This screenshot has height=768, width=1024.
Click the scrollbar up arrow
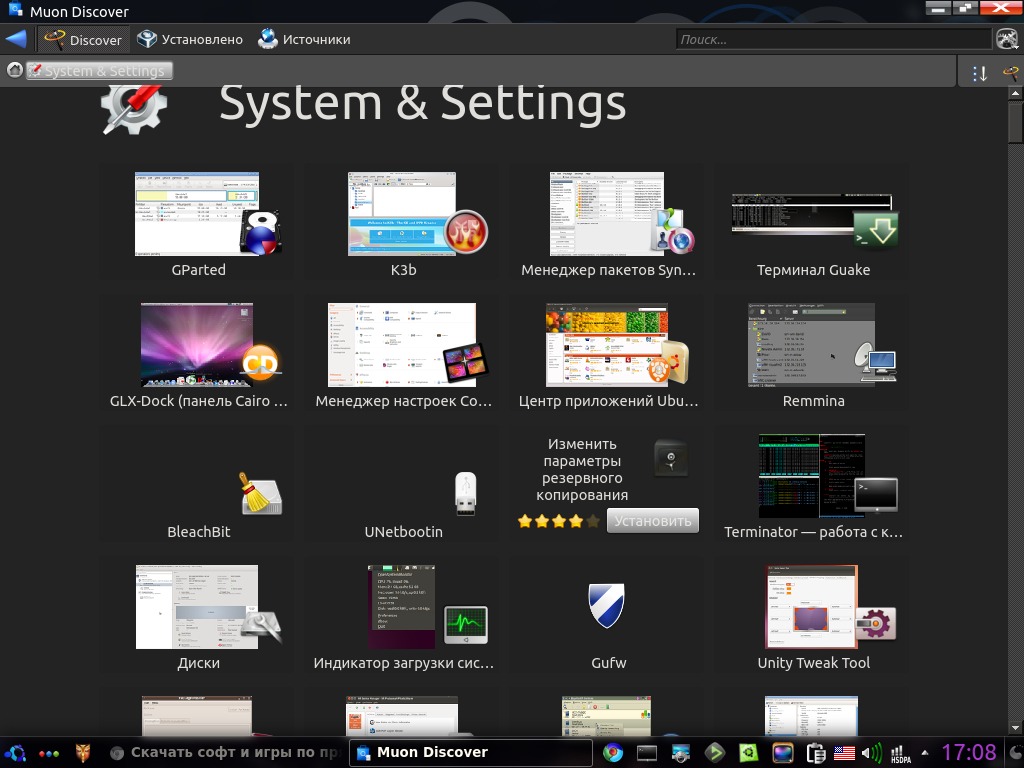click(x=1015, y=93)
